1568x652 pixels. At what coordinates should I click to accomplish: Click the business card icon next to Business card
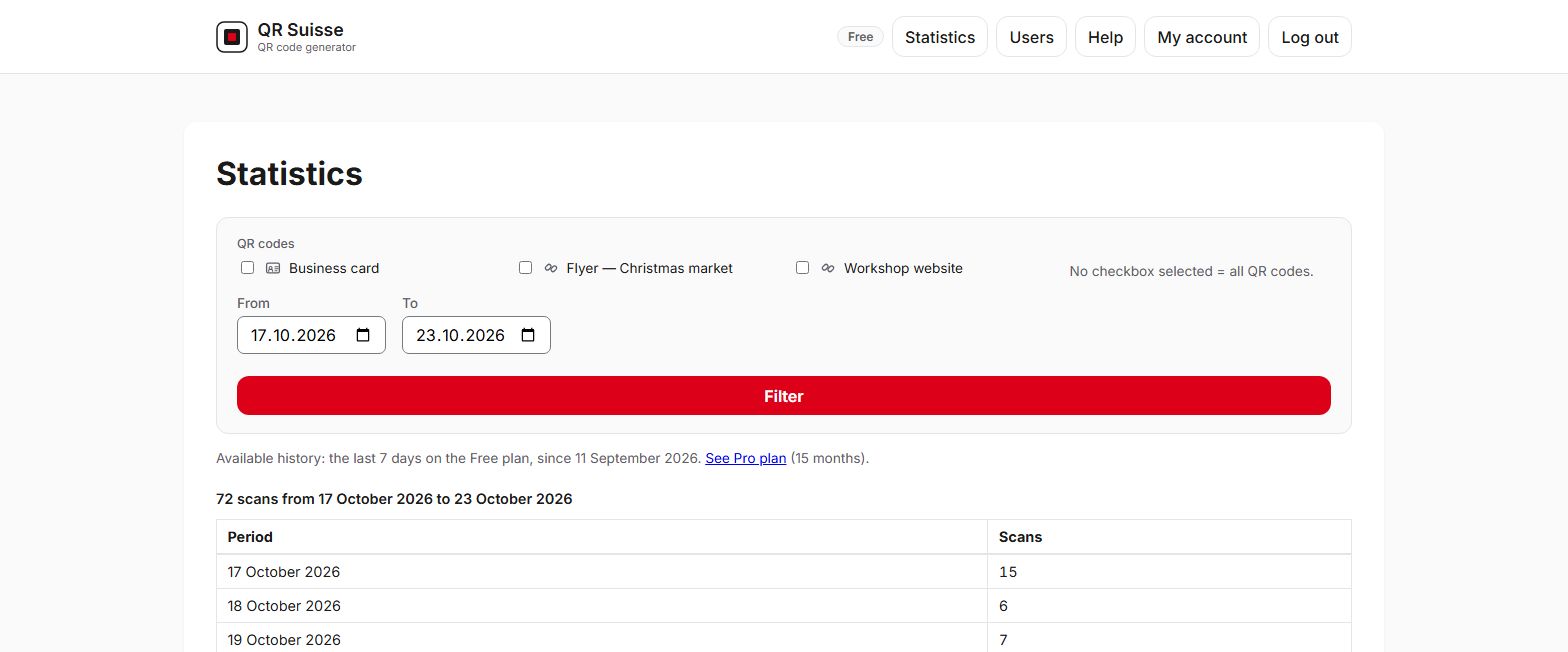(273, 268)
